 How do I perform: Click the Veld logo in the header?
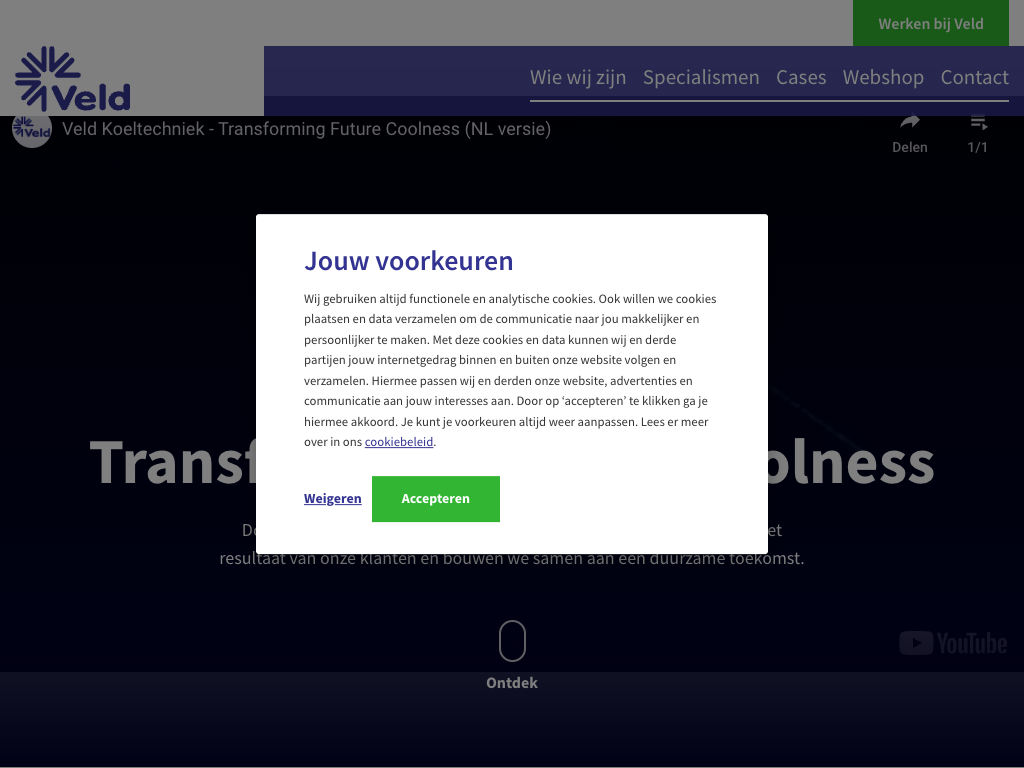coord(72,79)
